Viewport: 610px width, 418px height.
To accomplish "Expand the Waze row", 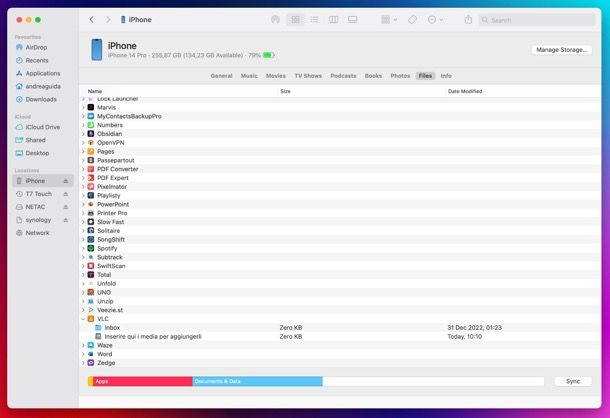I will (83, 345).
